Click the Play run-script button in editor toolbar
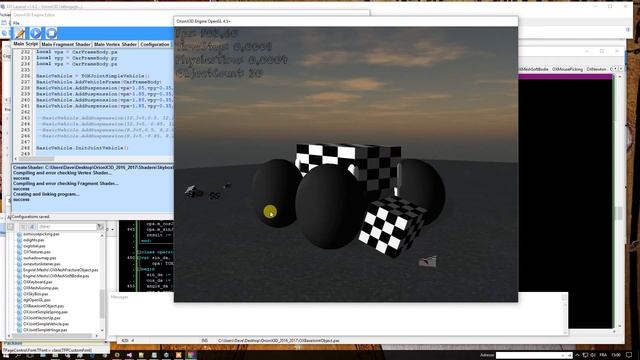The image size is (640, 360). [36, 33]
